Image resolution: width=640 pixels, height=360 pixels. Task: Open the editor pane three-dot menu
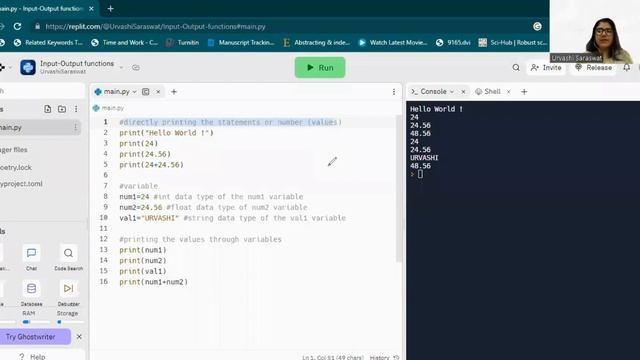coord(394,92)
